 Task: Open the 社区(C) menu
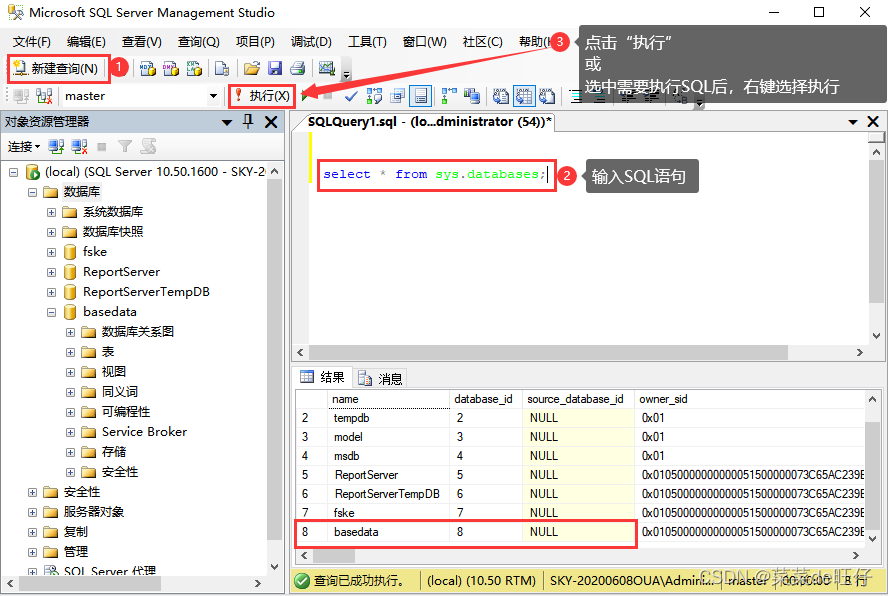[x=482, y=41]
